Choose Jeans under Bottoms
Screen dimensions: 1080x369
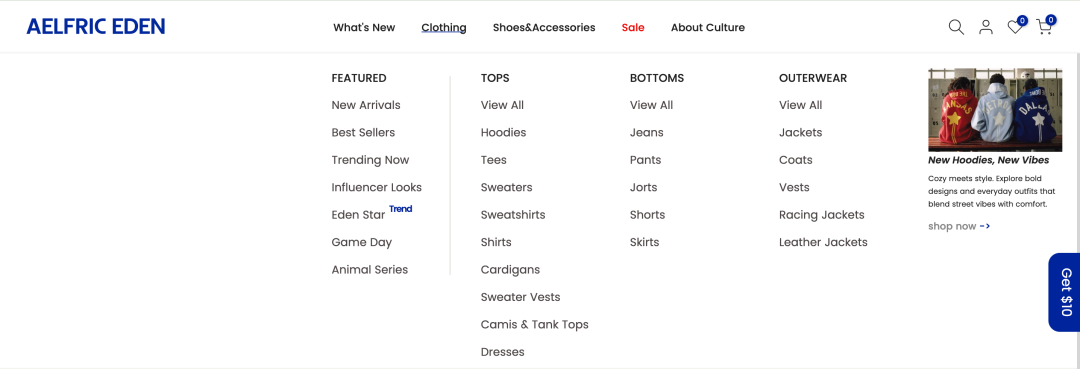coord(646,132)
